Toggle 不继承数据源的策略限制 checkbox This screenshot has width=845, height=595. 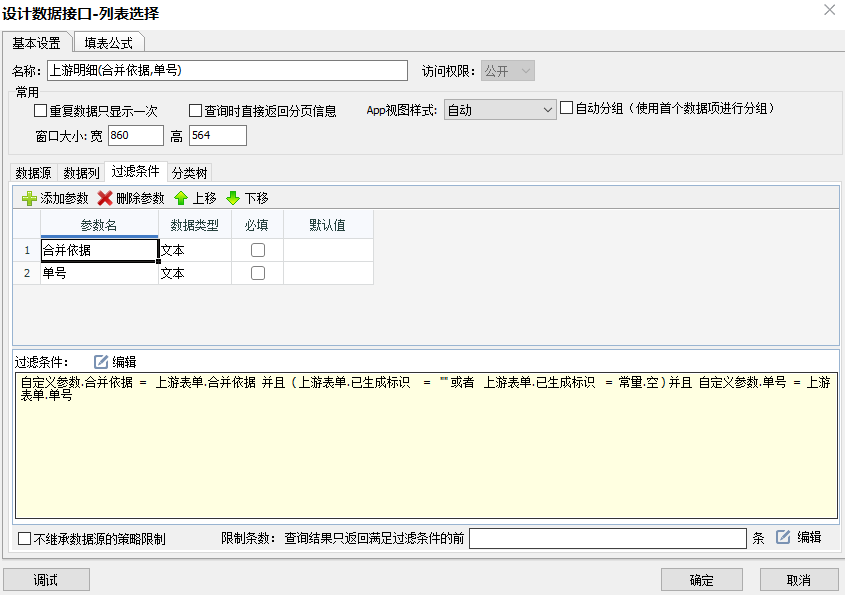coord(25,538)
